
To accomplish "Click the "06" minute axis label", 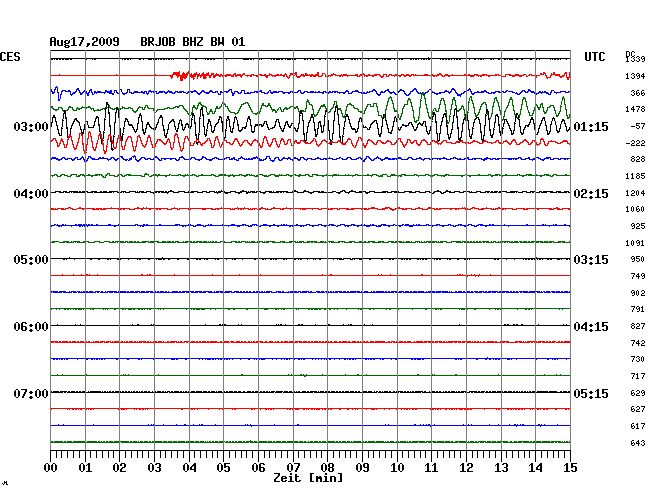I will coord(258,468).
